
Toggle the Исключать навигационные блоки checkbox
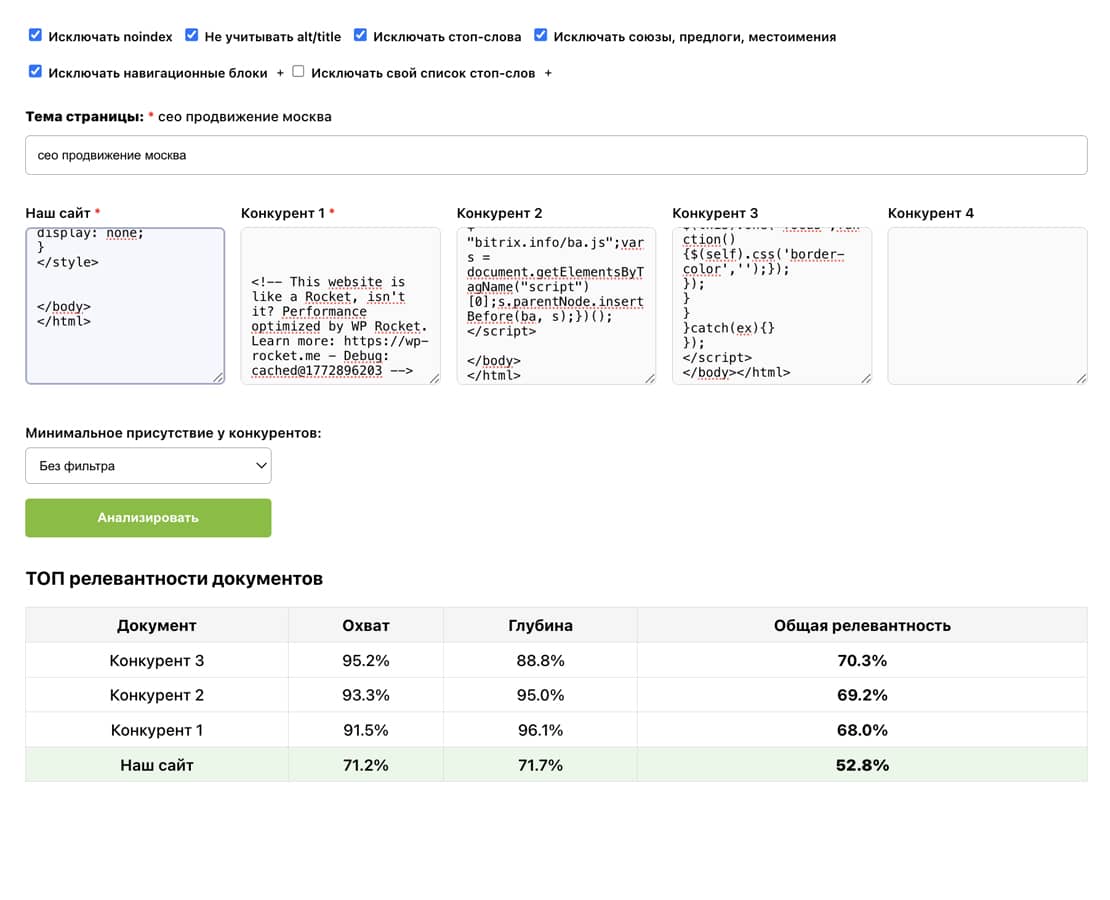point(35,71)
